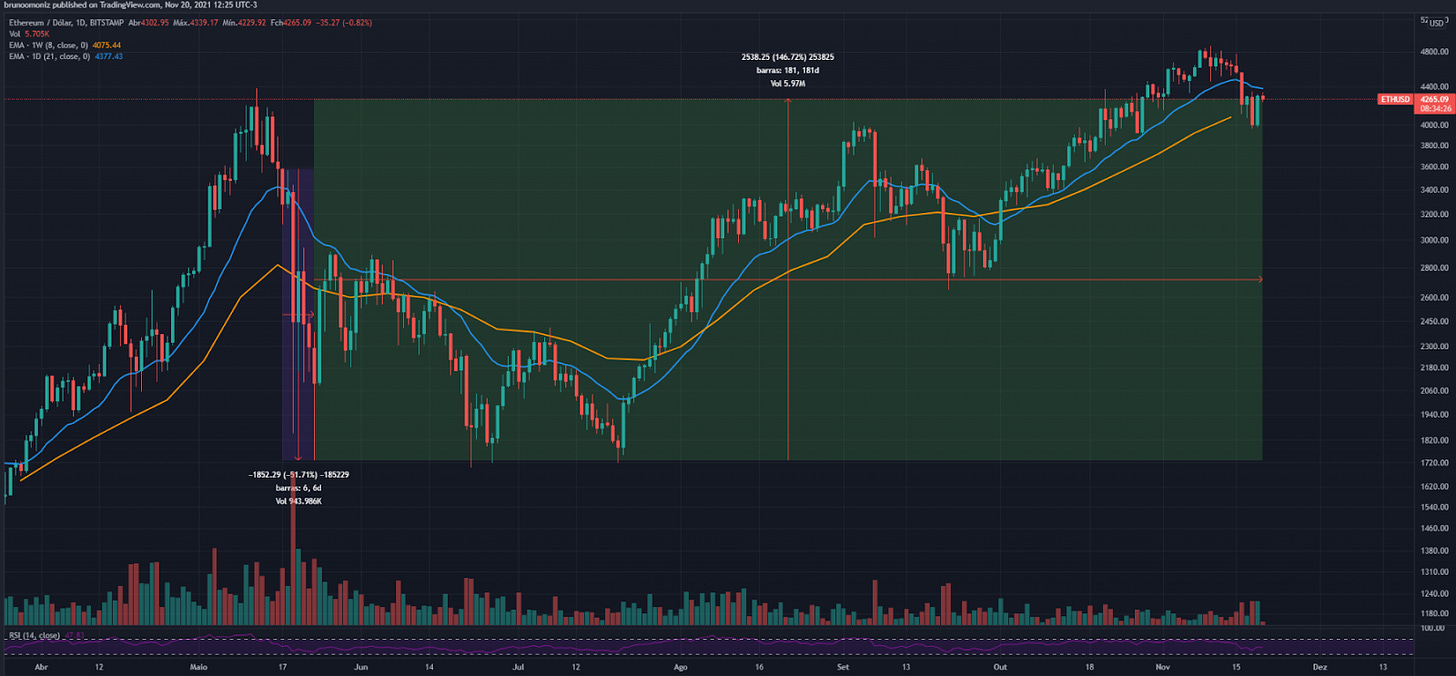The height and width of the screenshot is (676, 1456).
Task: Click the 100.00 RSI axis label
Action: point(1435,628)
